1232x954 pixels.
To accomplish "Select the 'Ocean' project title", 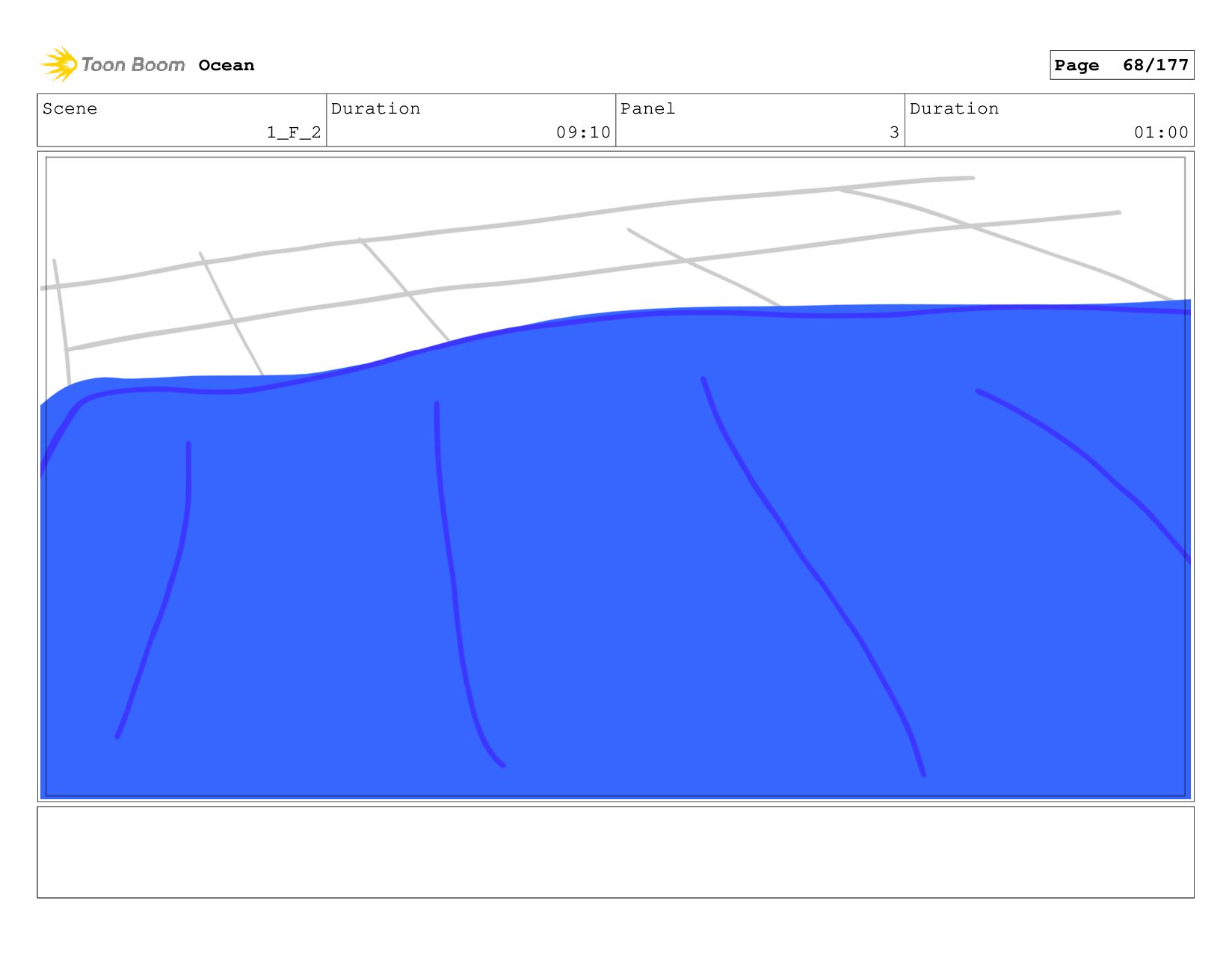I will [227, 66].
